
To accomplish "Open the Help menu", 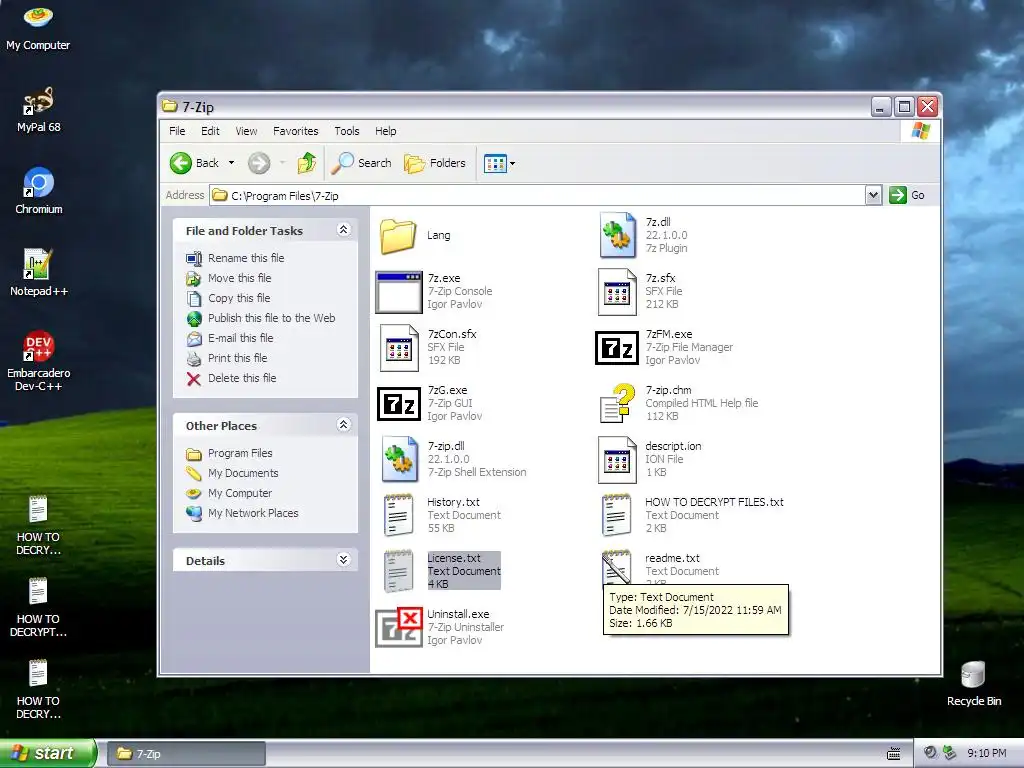I will click(x=385, y=131).
